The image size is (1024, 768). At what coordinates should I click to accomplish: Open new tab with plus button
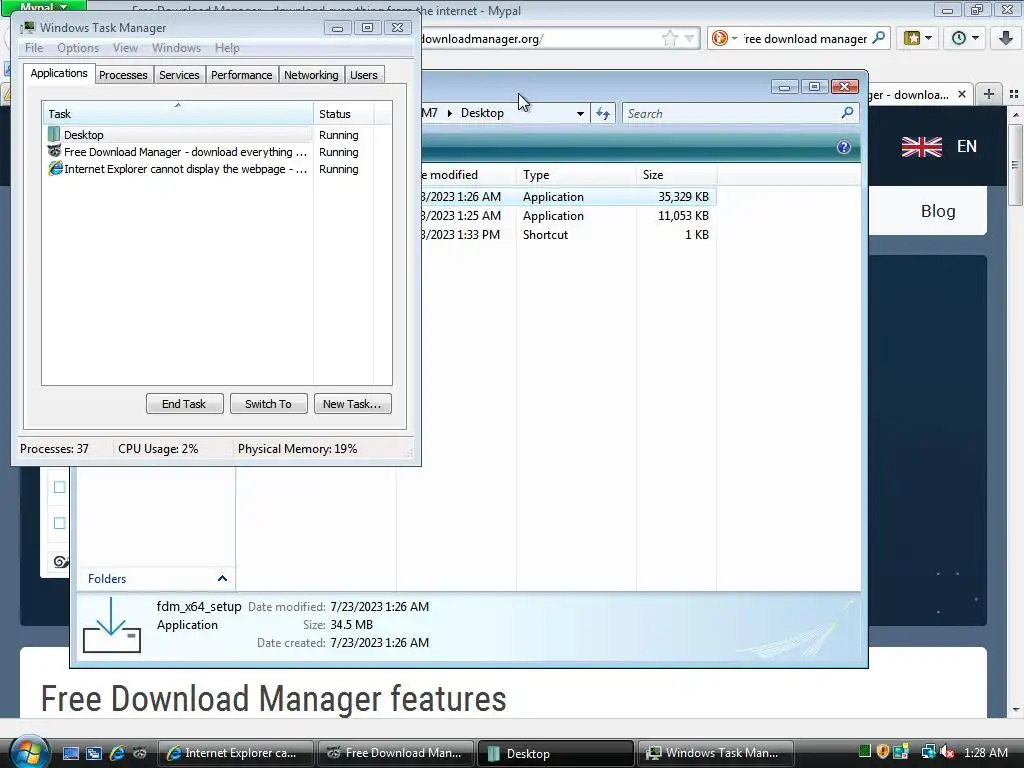(989, 94)
